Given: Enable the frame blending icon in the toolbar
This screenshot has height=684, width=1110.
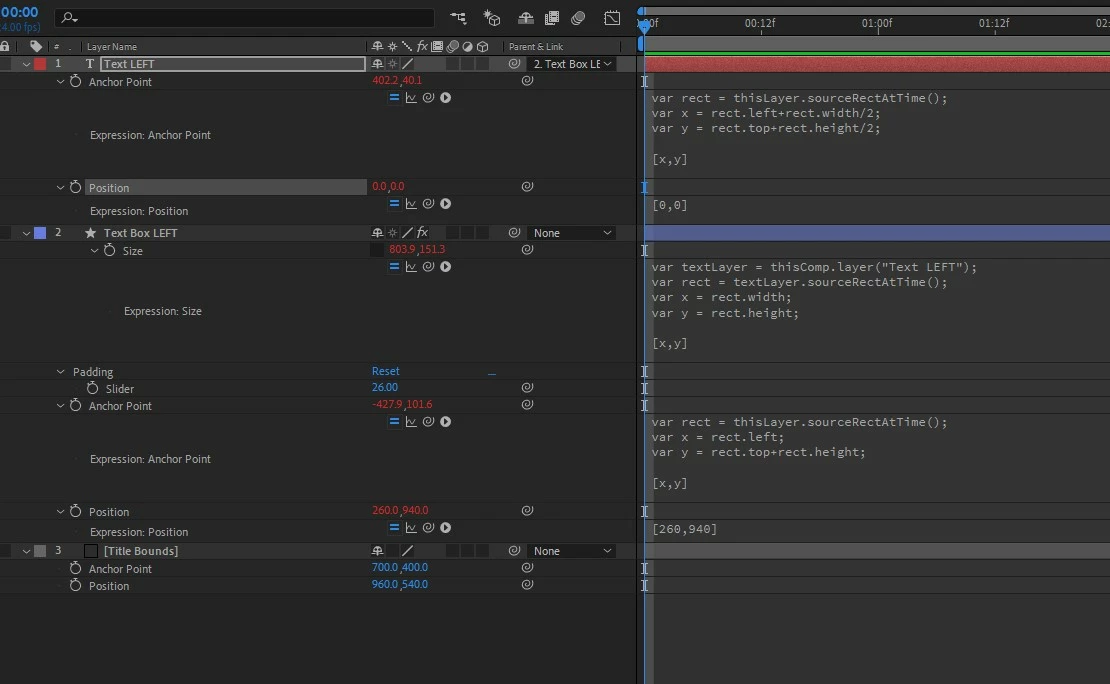Looking at the screenshot, I should click(x=551, y=18).
